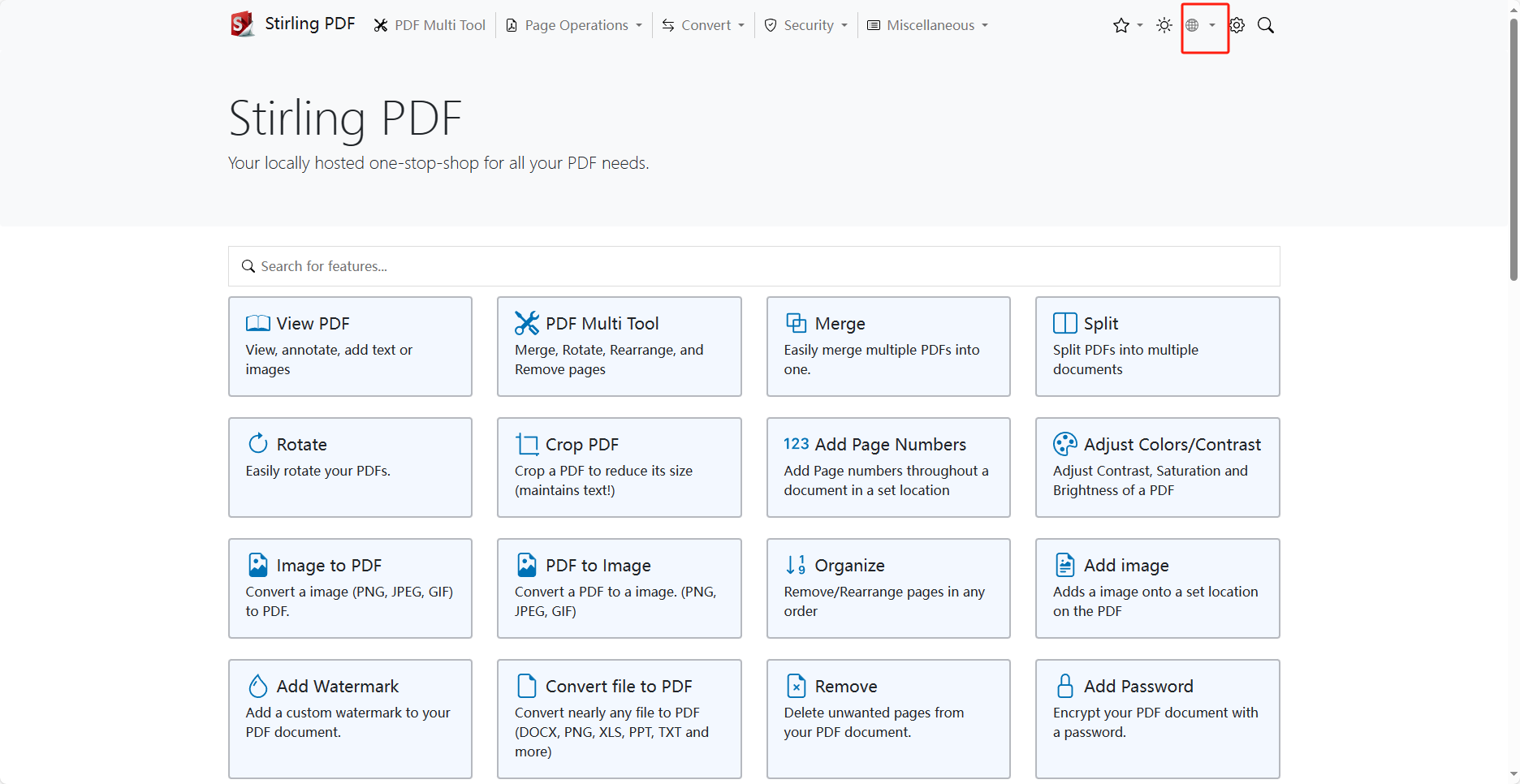Open the Rotate card heading
This screenshot has height=784, width=1520.
(x=301, y=444)
